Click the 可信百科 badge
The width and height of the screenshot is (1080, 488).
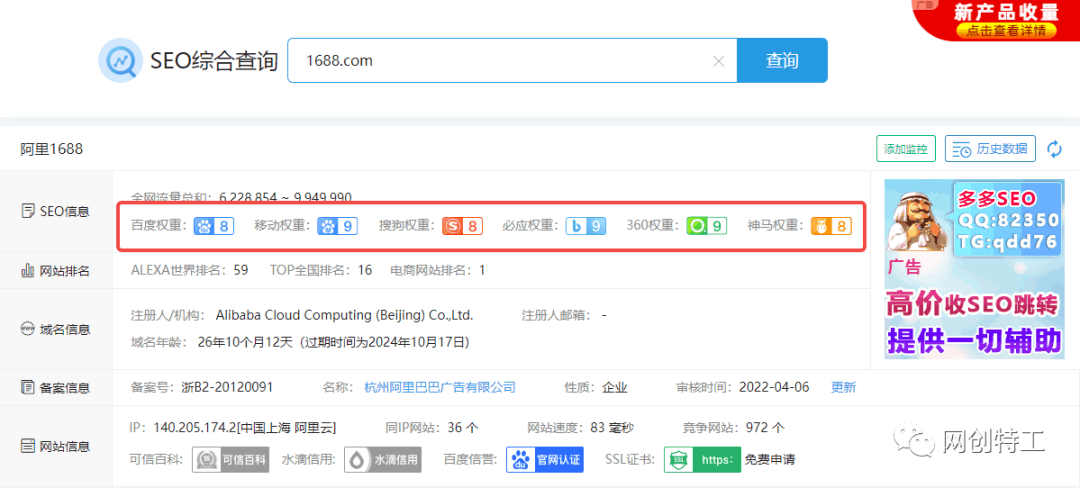[231, 459]
